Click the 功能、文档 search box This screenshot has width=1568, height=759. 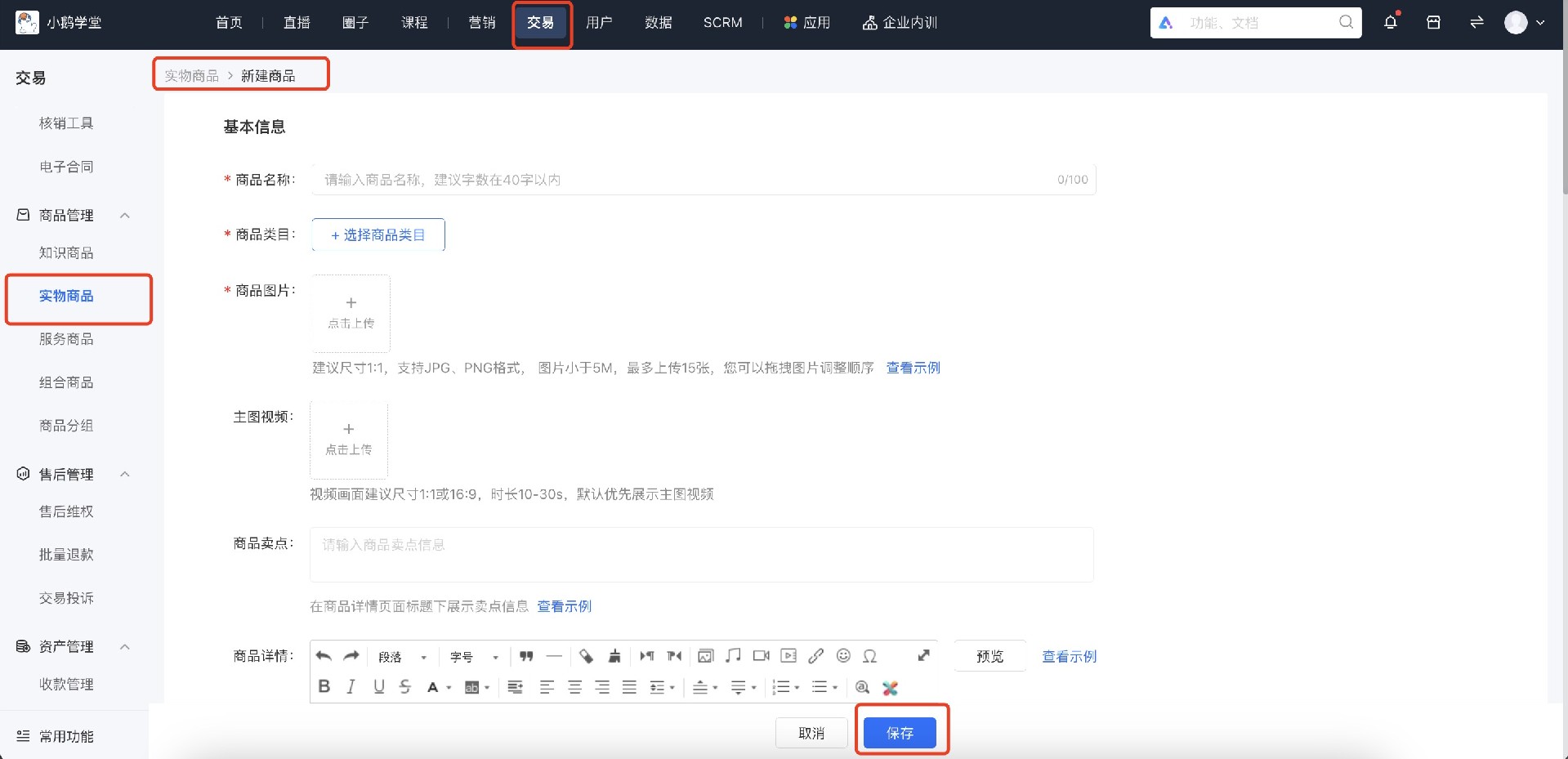(1256, 23)
